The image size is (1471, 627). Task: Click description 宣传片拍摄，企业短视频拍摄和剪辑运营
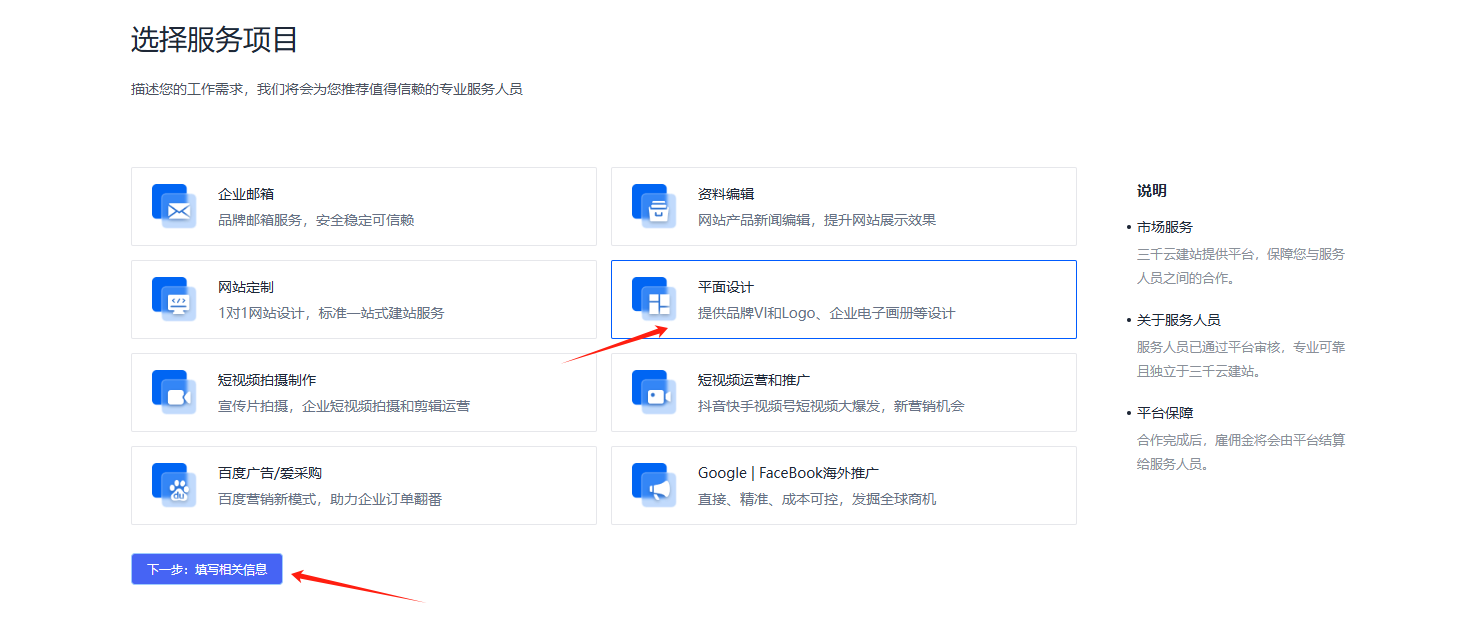tap(344, 406)
